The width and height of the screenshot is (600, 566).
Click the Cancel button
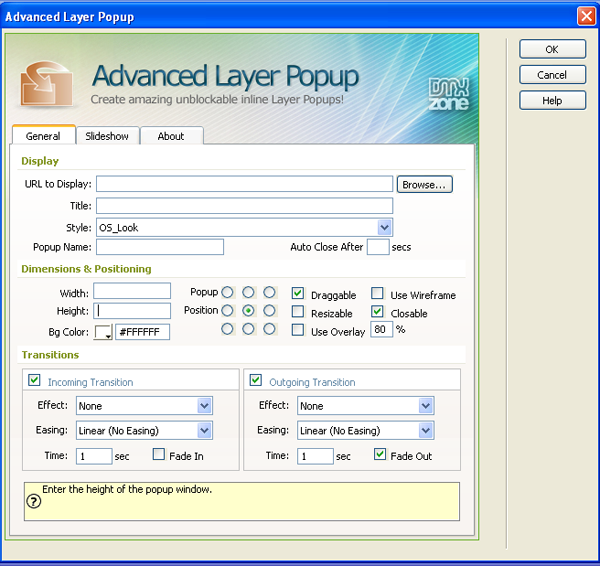point(552,75)
